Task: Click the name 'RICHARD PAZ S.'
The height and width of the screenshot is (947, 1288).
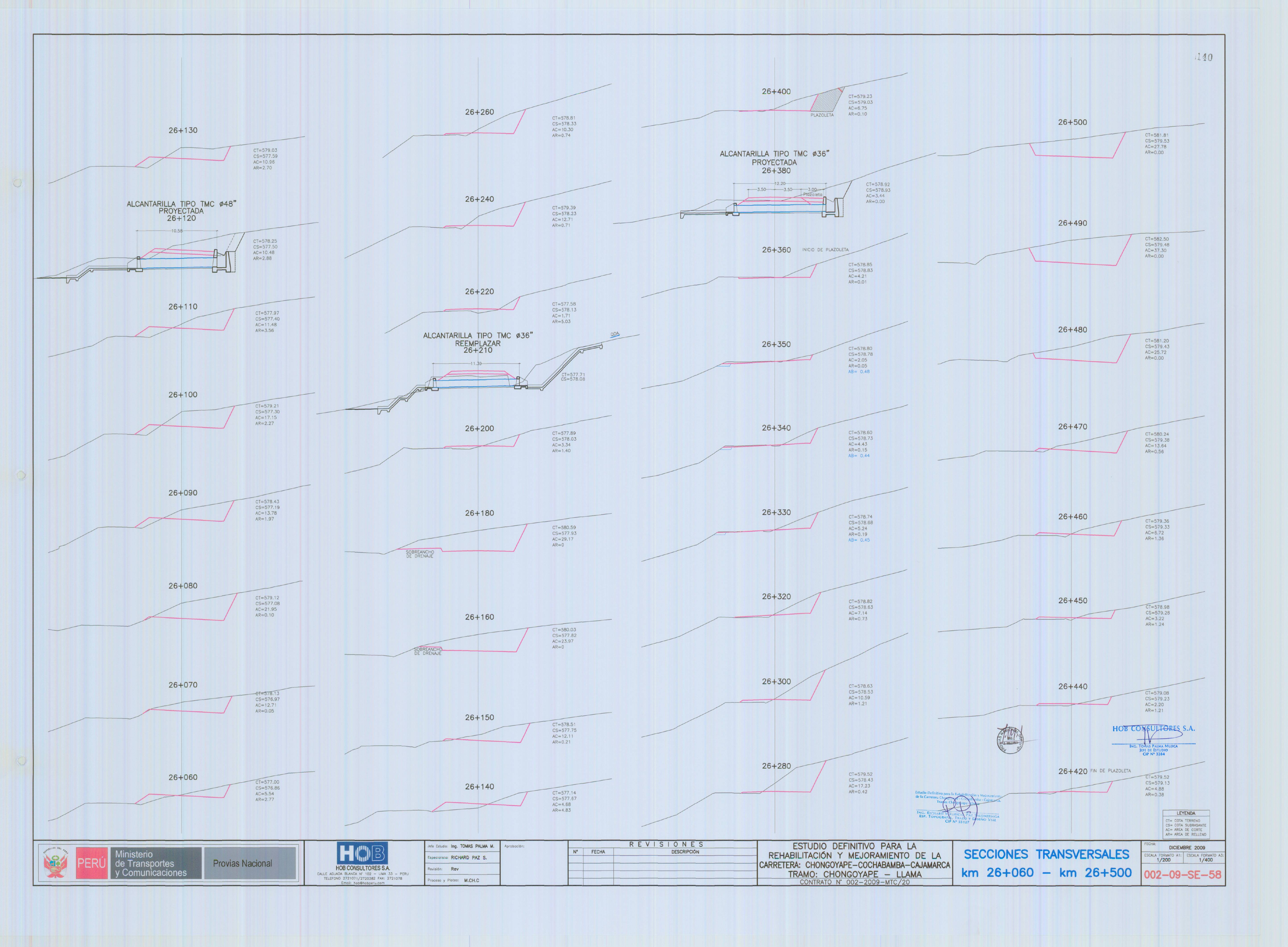Action: [469, 858]
